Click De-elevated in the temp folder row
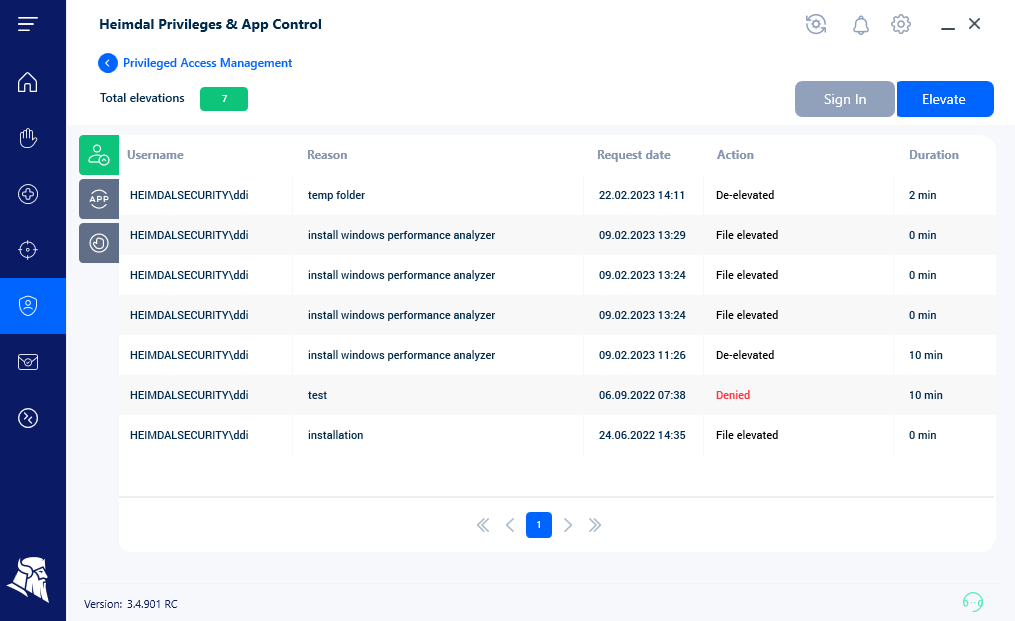 (745, 195)
